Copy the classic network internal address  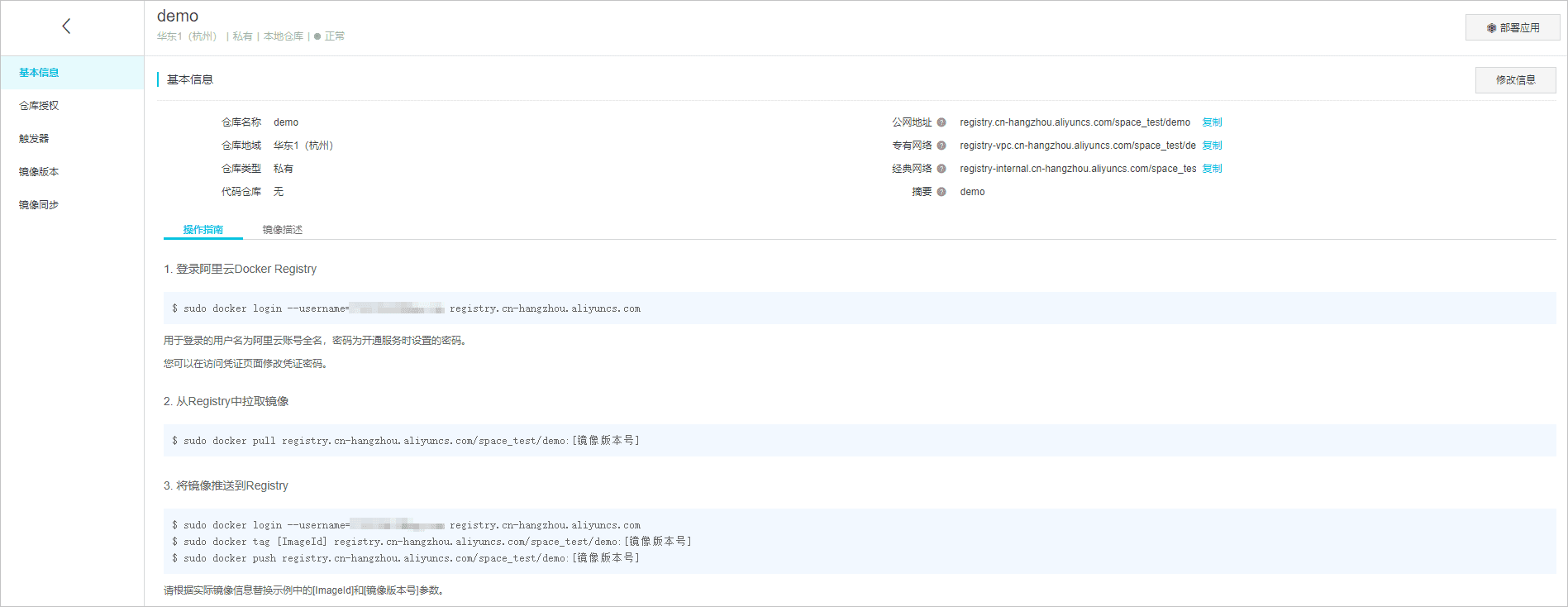pyautogui.click(x=1212, y=169)
